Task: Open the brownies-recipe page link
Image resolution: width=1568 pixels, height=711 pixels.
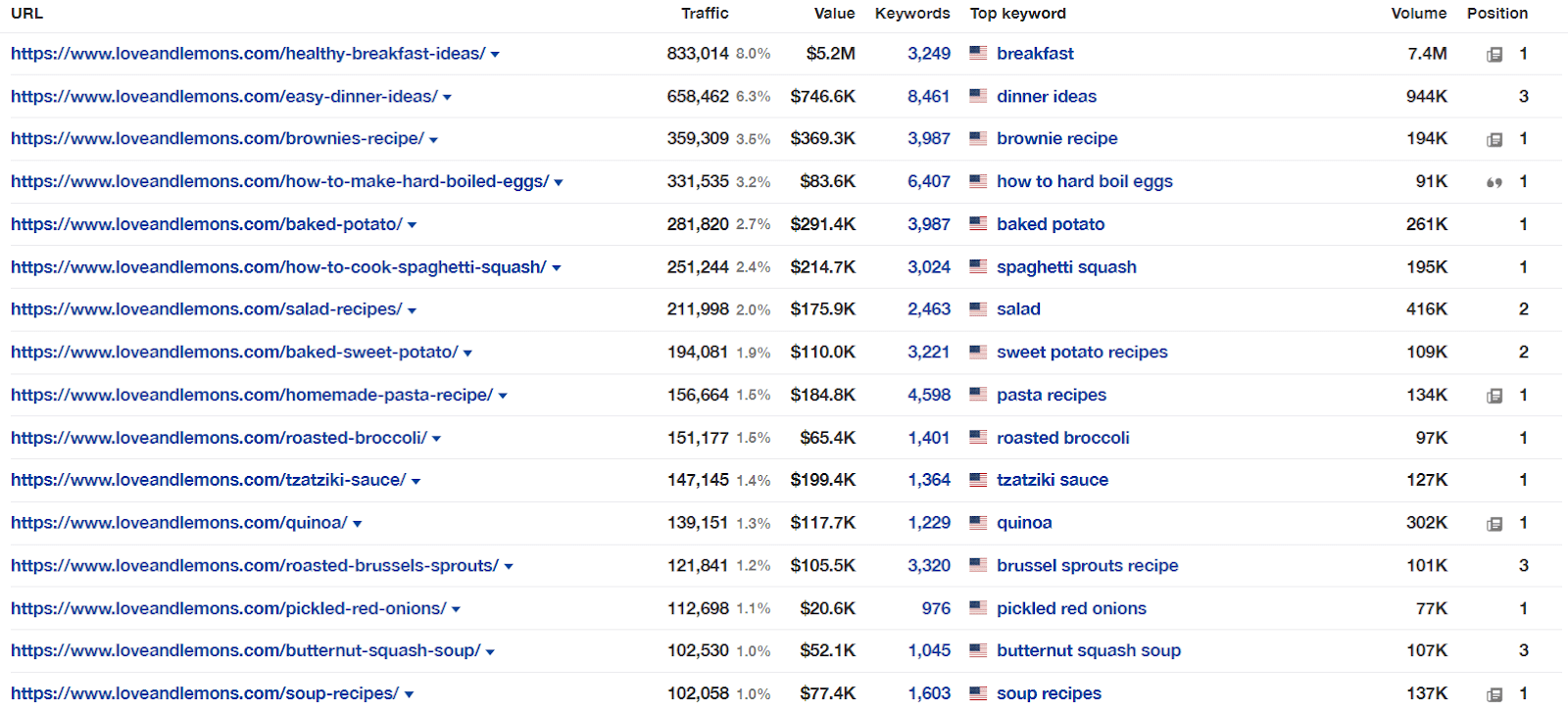Action: (x=218, y=138)
